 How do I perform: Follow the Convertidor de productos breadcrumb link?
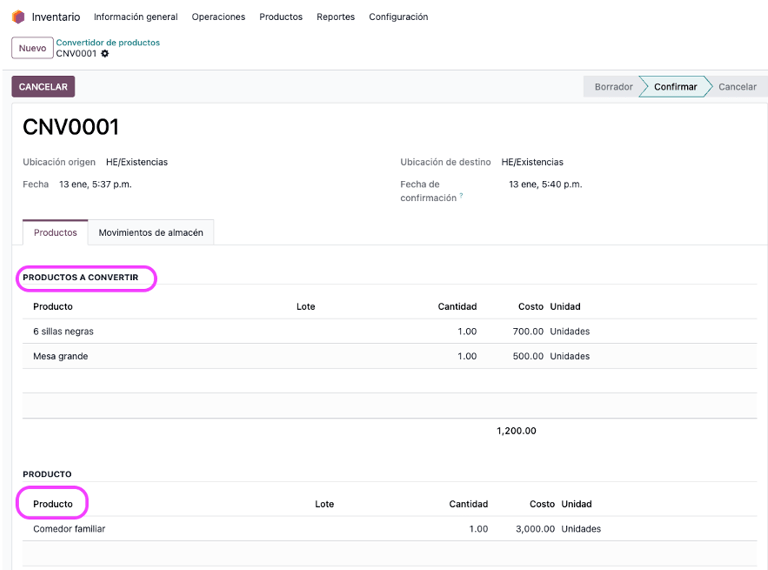tap(108, 42)
